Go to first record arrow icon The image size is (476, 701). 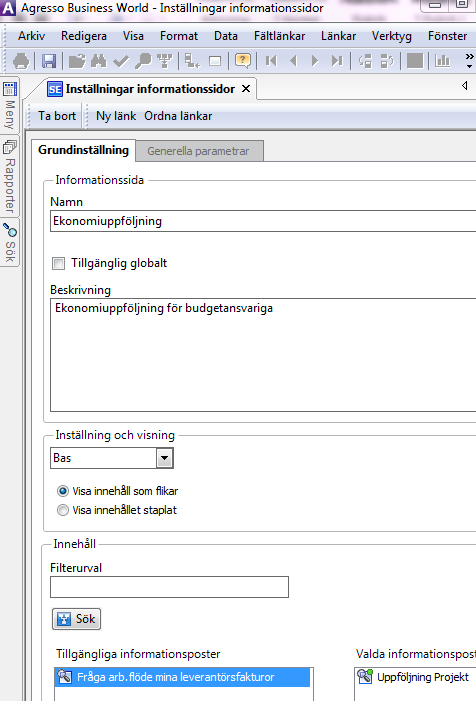click(271, 60)
